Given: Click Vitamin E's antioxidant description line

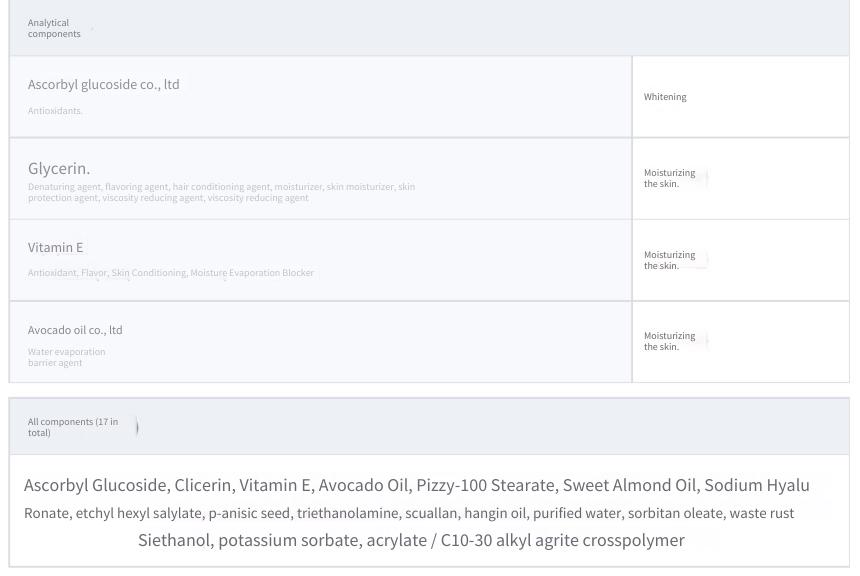Looking at the screenshot, I should (x=171, y=273).
